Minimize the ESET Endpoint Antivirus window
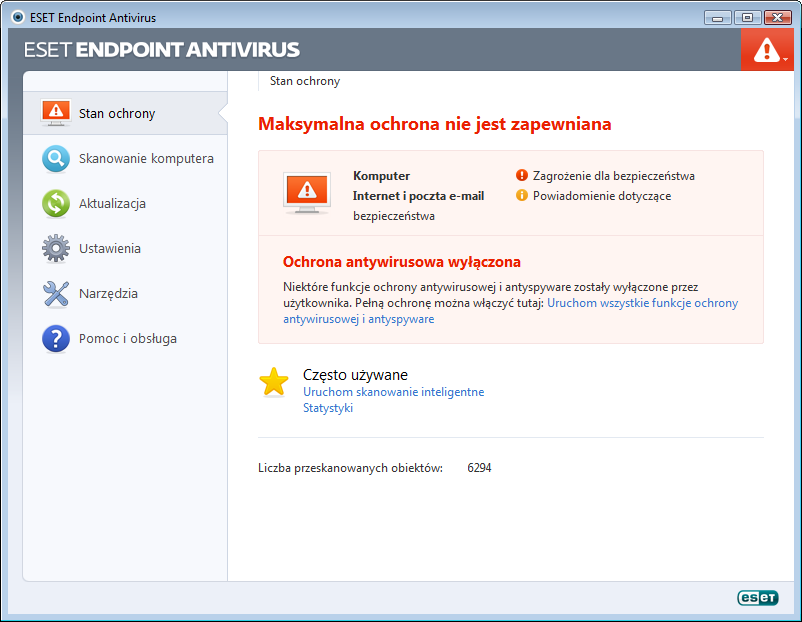 pos(718,18)
